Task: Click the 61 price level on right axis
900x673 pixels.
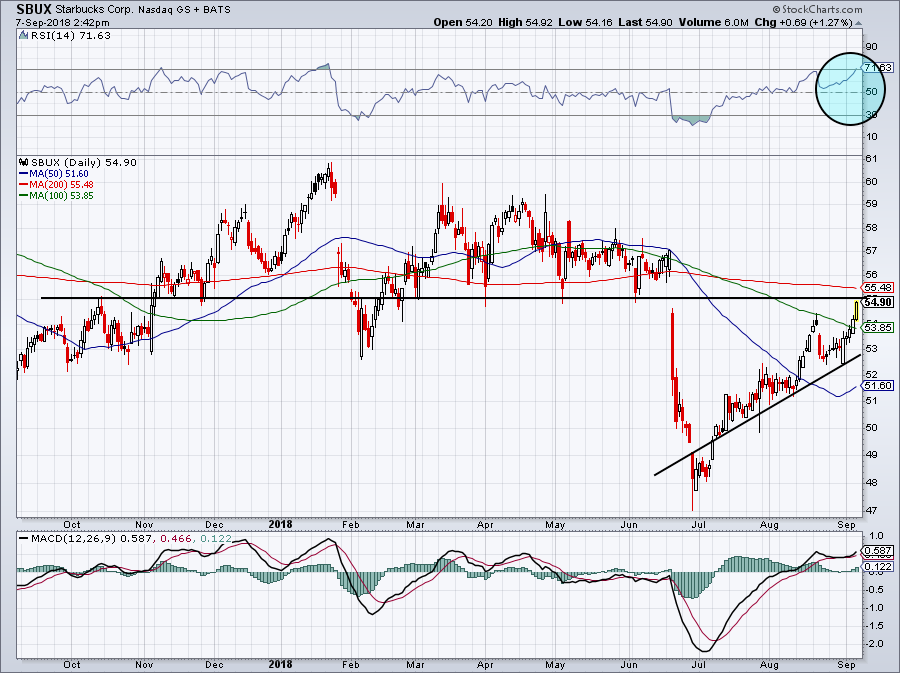Action: click(871, 159)
